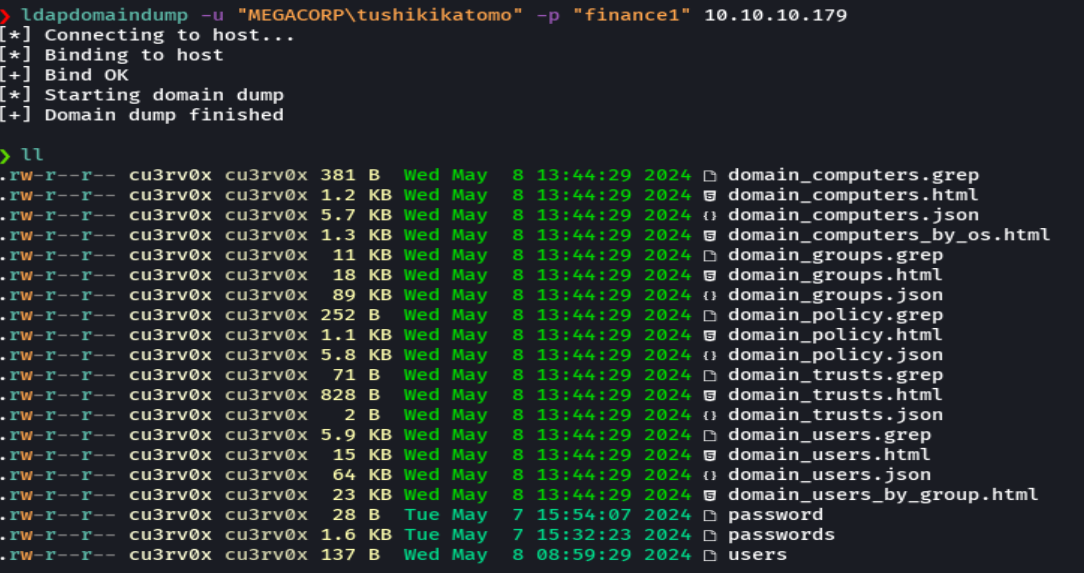
Task: Click the filename domain_groups.html
Action: point(835,276)
